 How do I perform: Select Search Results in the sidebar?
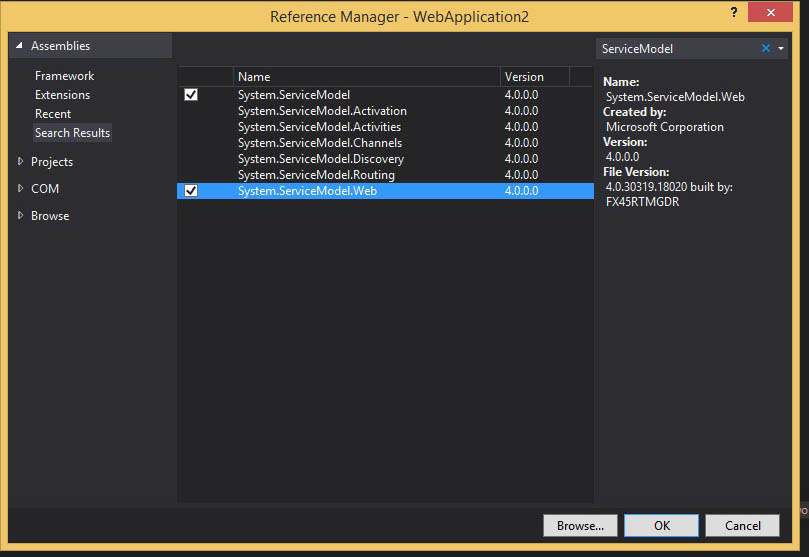(72, 133)
